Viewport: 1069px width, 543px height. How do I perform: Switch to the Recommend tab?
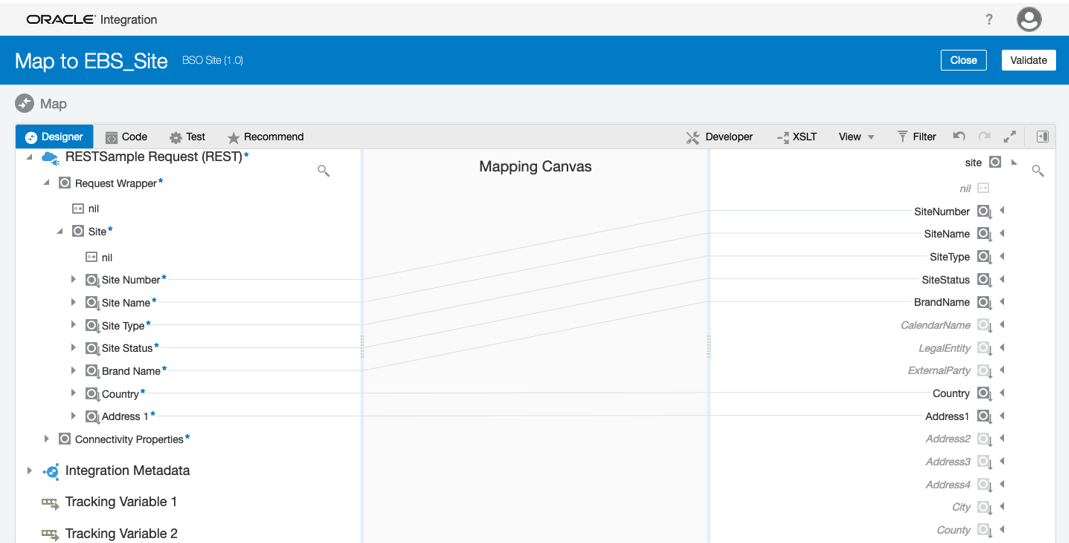pyautogui.click(x=266, y=136)
